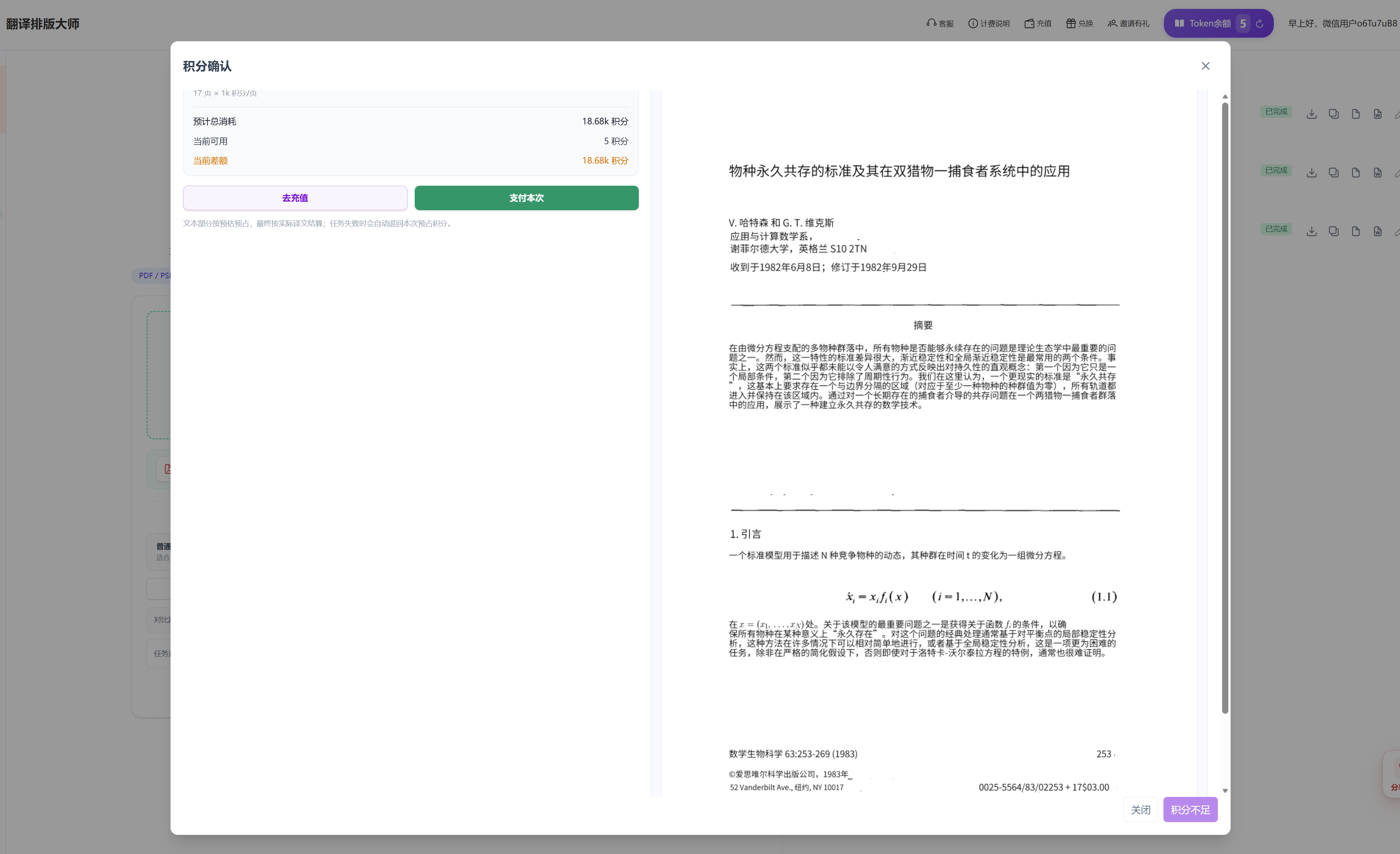
Task: Click 已完成 badge in first task row
Action: pyautogui.click(x=1276, y=112)
